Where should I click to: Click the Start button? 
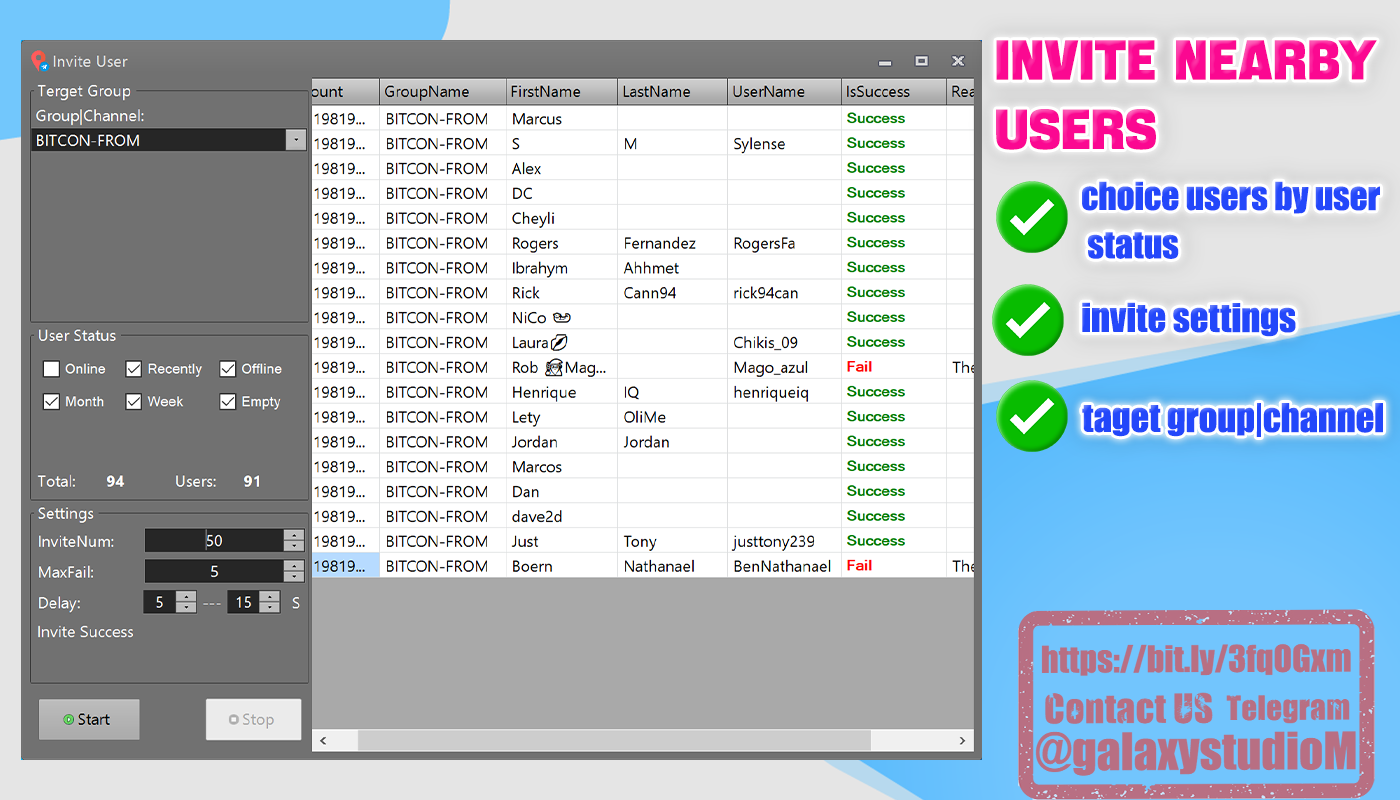(x=88, y=719)
